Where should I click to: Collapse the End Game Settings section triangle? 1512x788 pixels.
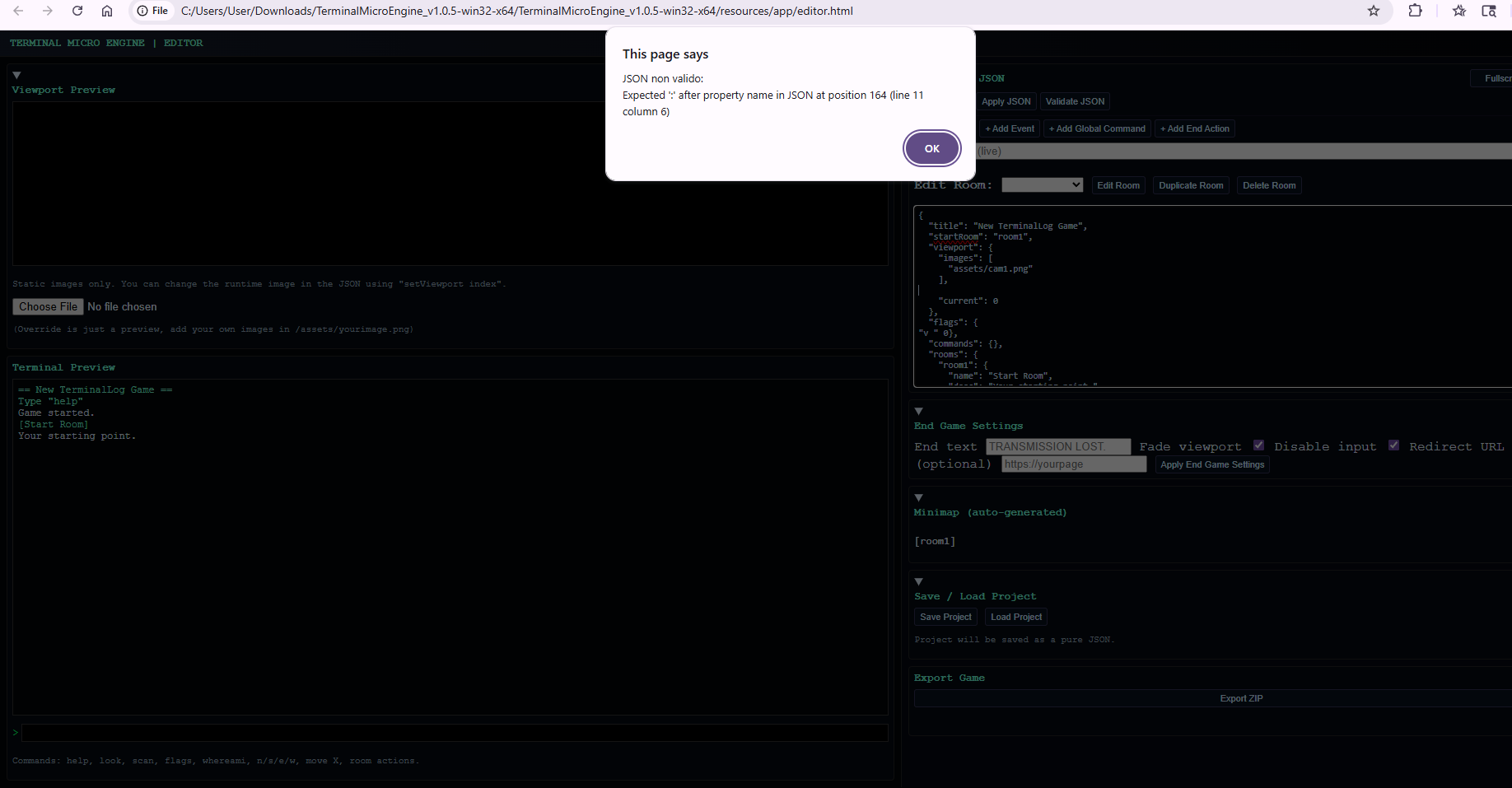[918, 411]
